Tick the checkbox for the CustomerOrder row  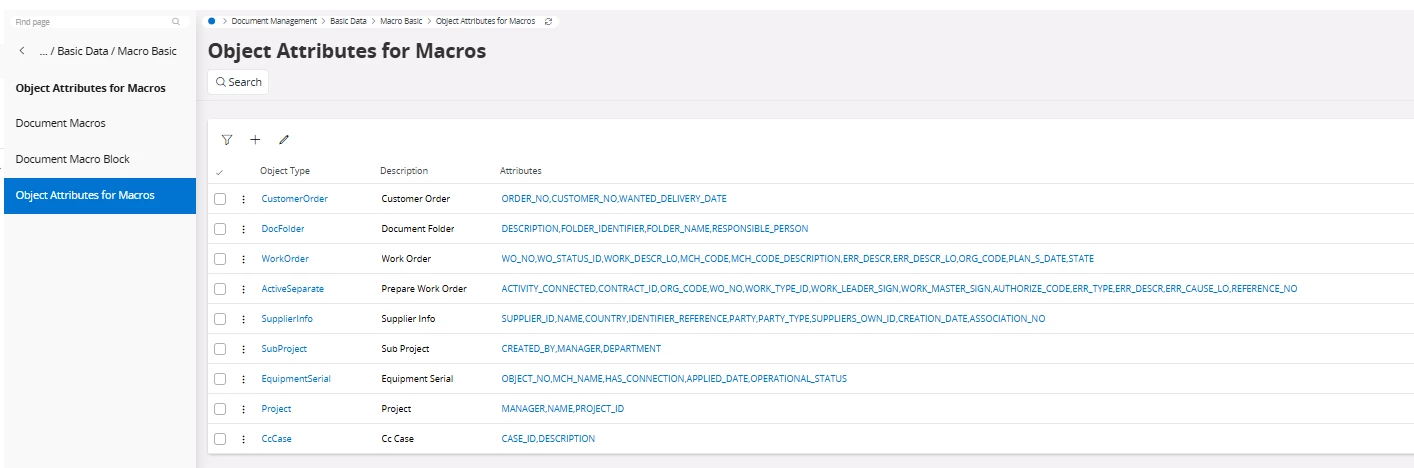[x=220, y=199]
